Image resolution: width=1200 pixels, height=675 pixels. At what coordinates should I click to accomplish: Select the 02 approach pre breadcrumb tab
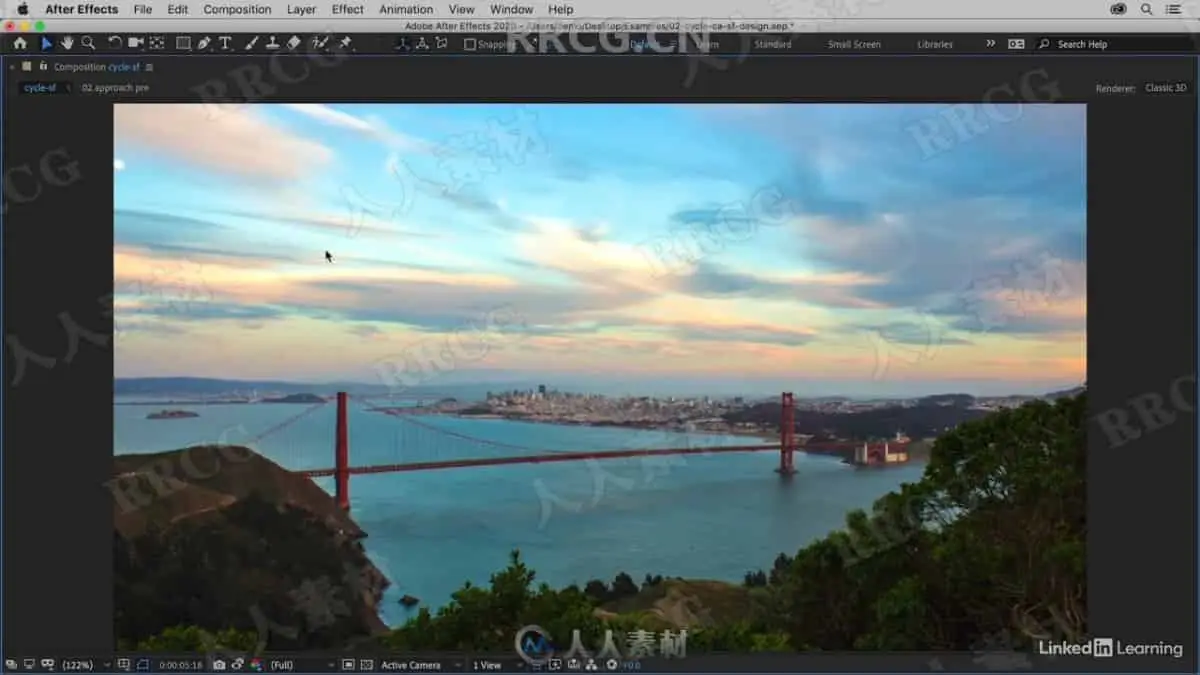coord(115,88)
